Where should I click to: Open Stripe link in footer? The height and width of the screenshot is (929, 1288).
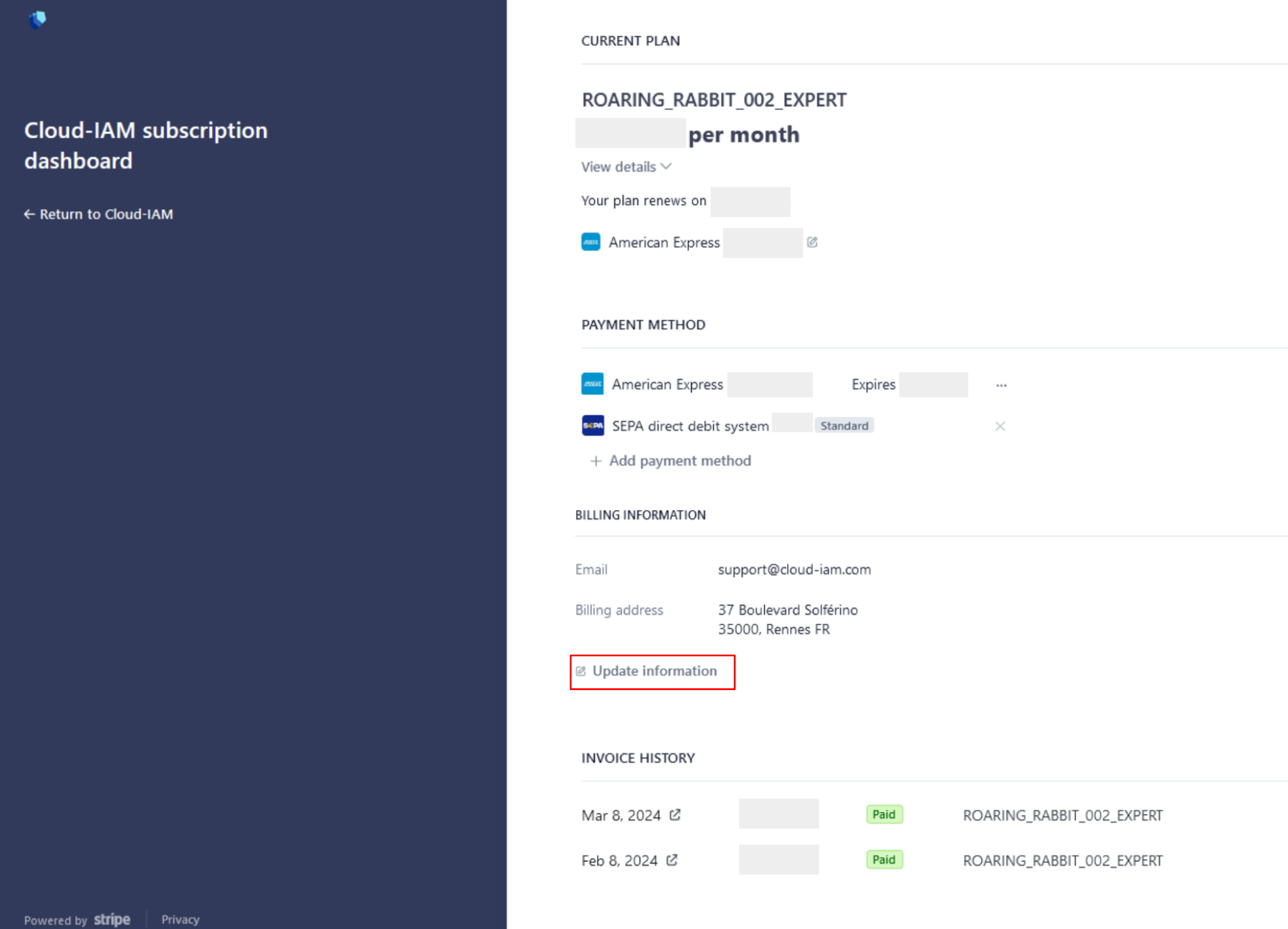point(112,920)
